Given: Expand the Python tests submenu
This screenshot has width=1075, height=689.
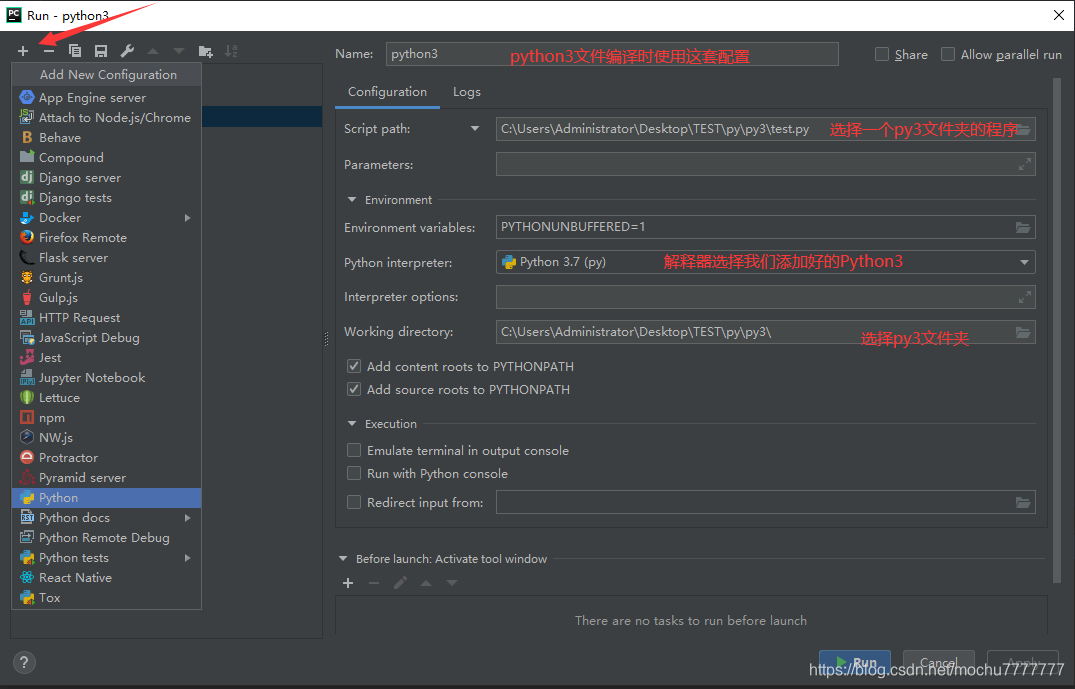Looking at the screenshot, I should [x=187, y=557].
